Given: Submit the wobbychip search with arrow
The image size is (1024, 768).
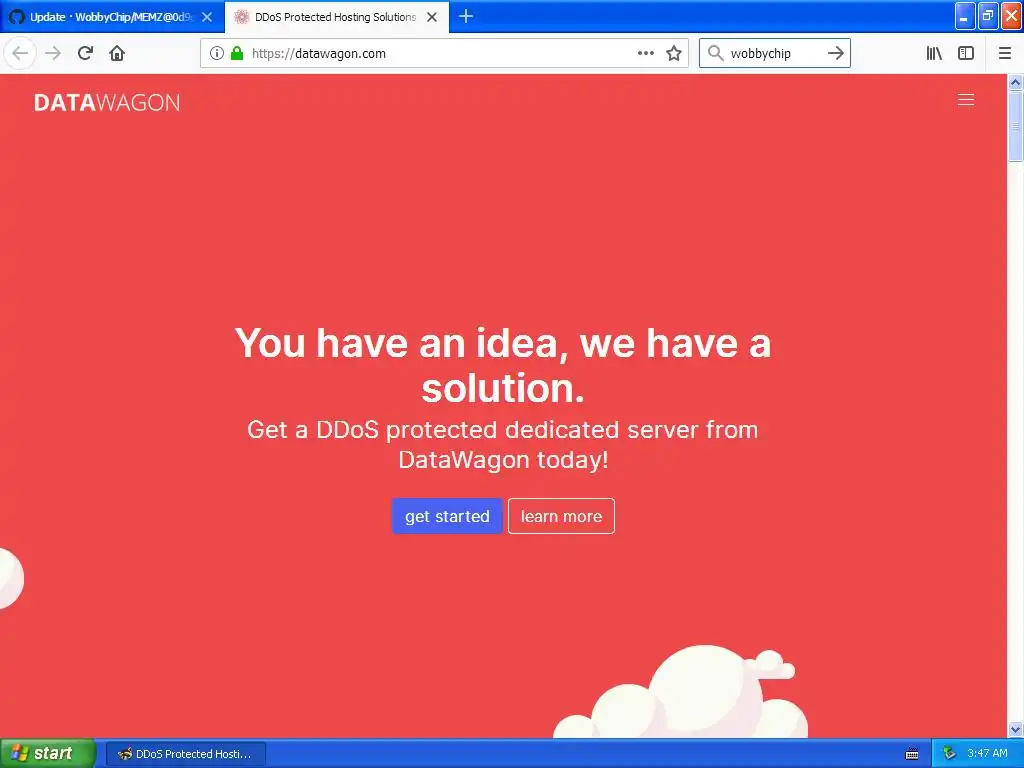Looking at the screenshot, I should click(x=836, y=53).
